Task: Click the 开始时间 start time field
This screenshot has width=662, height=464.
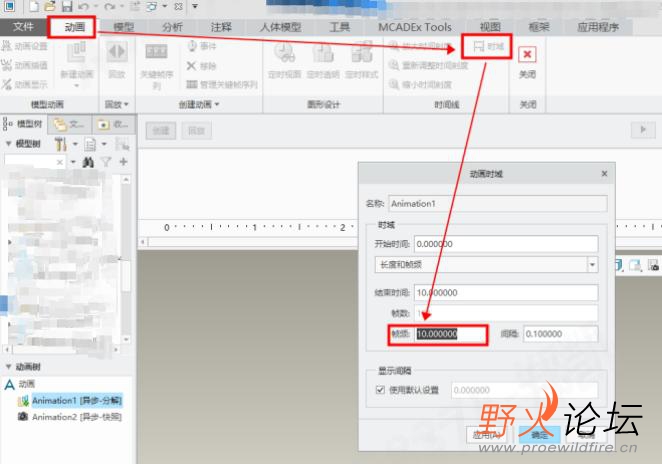Action: (x=506, y=244)
